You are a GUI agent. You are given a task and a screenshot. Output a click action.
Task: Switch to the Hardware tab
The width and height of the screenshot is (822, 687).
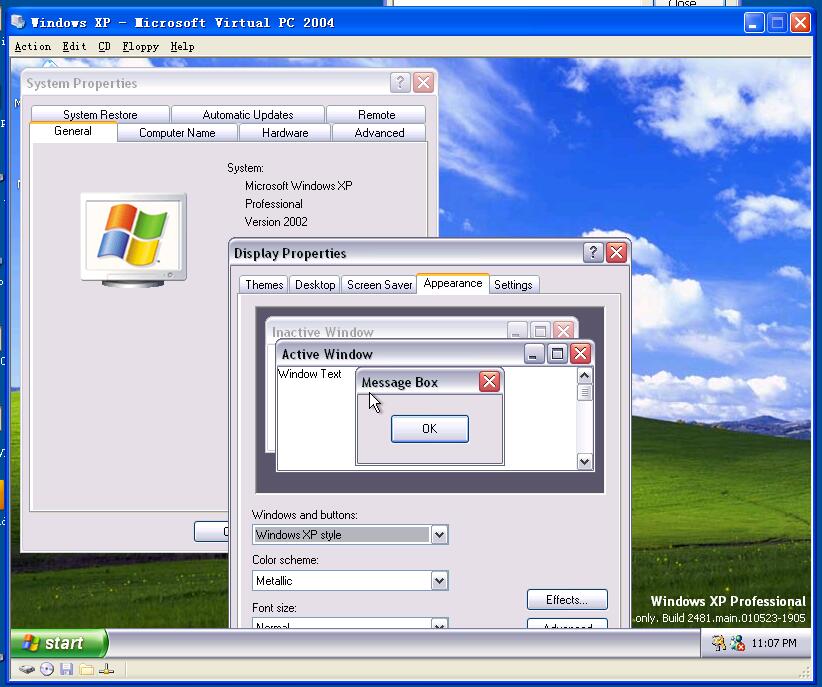(285, 133)
